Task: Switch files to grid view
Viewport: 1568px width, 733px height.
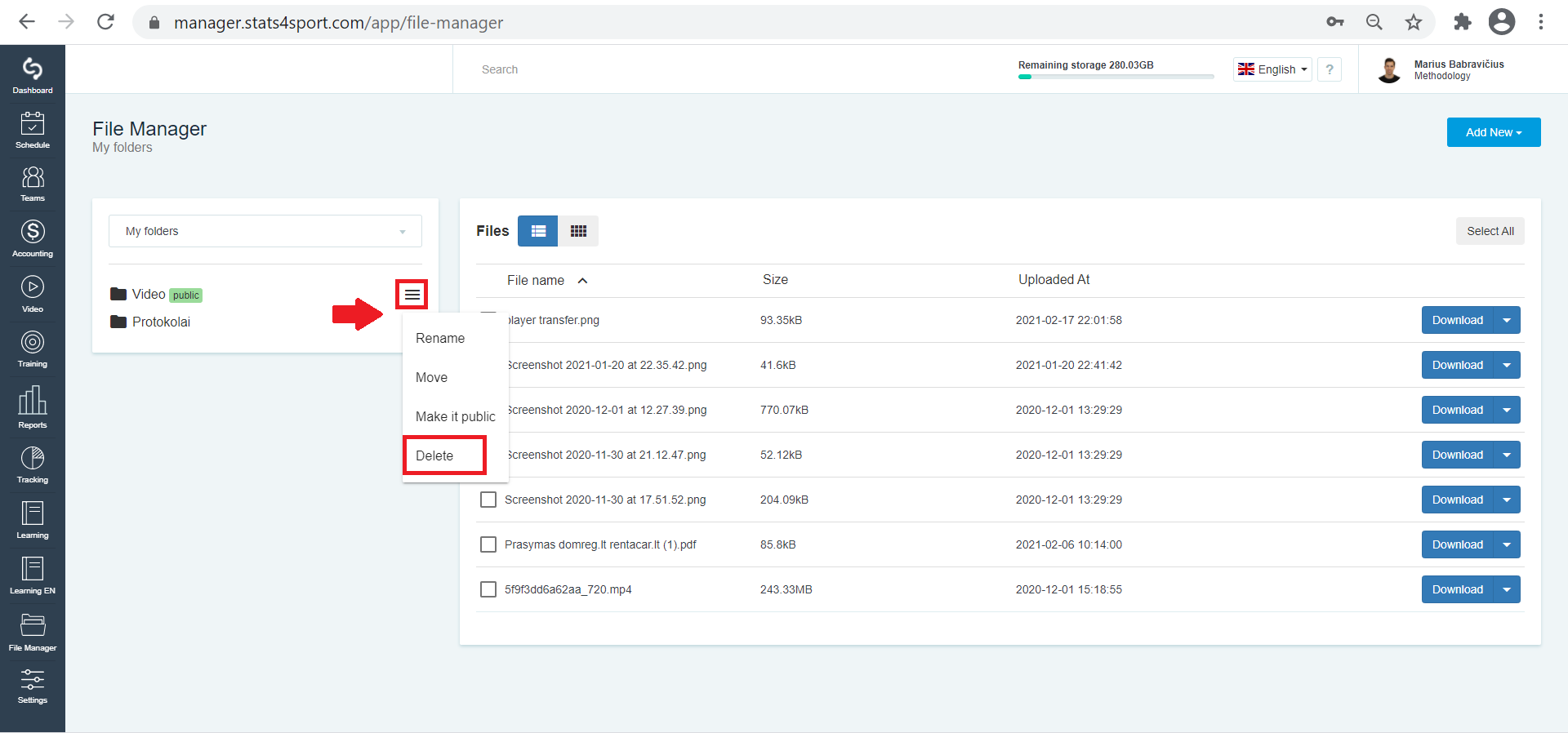Action: (578, 231)
